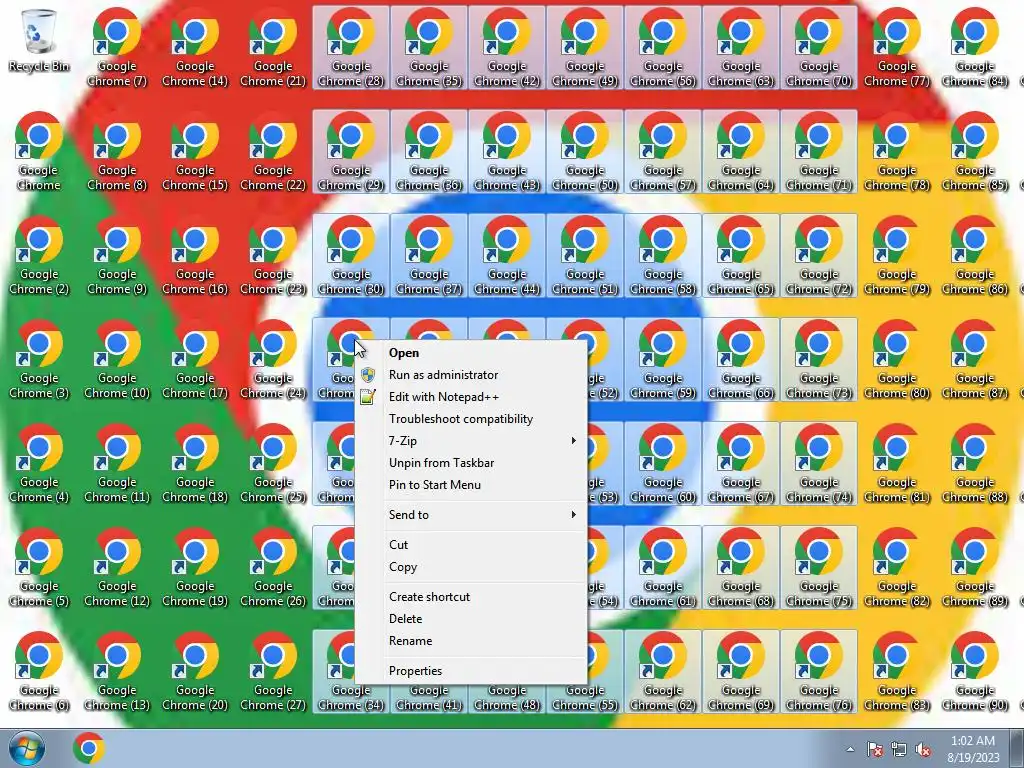Expand the 7-Zip submenu
The width and height of the screenshot is (1024, 768).
[x=470, y=441]
